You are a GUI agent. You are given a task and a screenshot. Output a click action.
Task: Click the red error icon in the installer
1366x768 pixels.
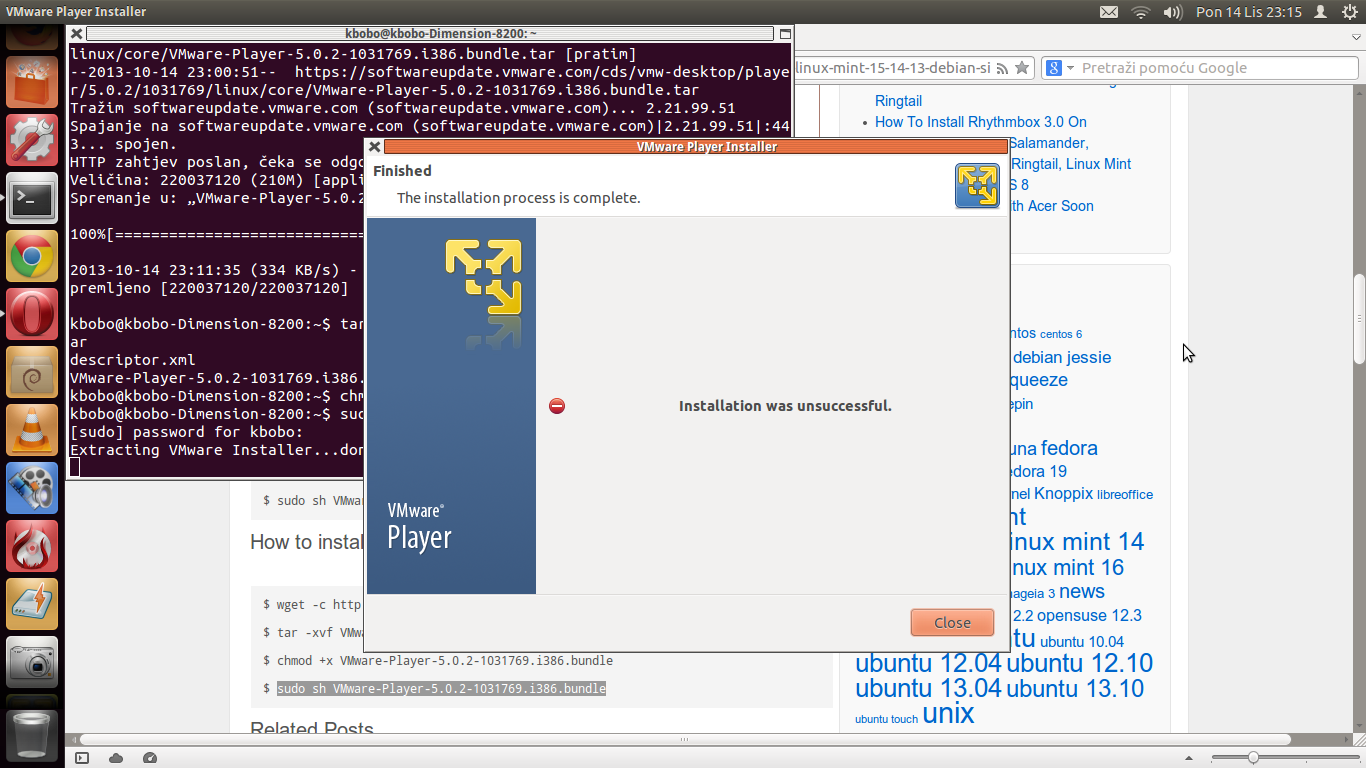tap(557, 406)
